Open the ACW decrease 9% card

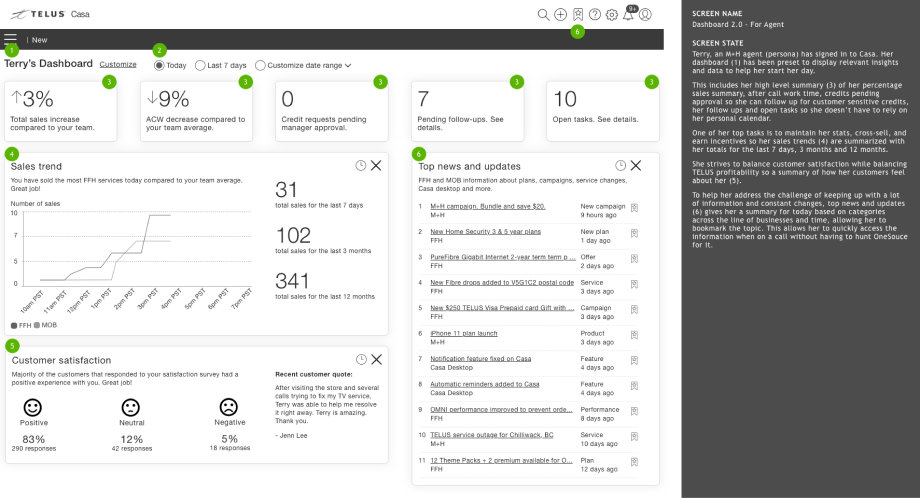[x=197, y=111]
